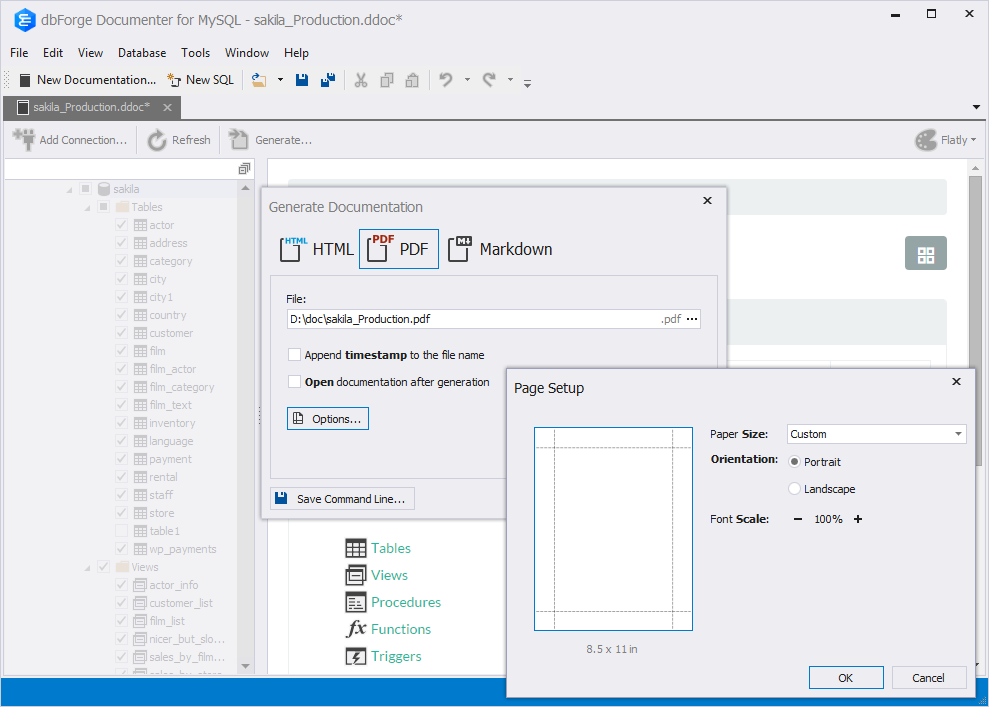This screenshot has width=989, height=707.
Task: Click the Views icon in the preview
Action: 356,575
